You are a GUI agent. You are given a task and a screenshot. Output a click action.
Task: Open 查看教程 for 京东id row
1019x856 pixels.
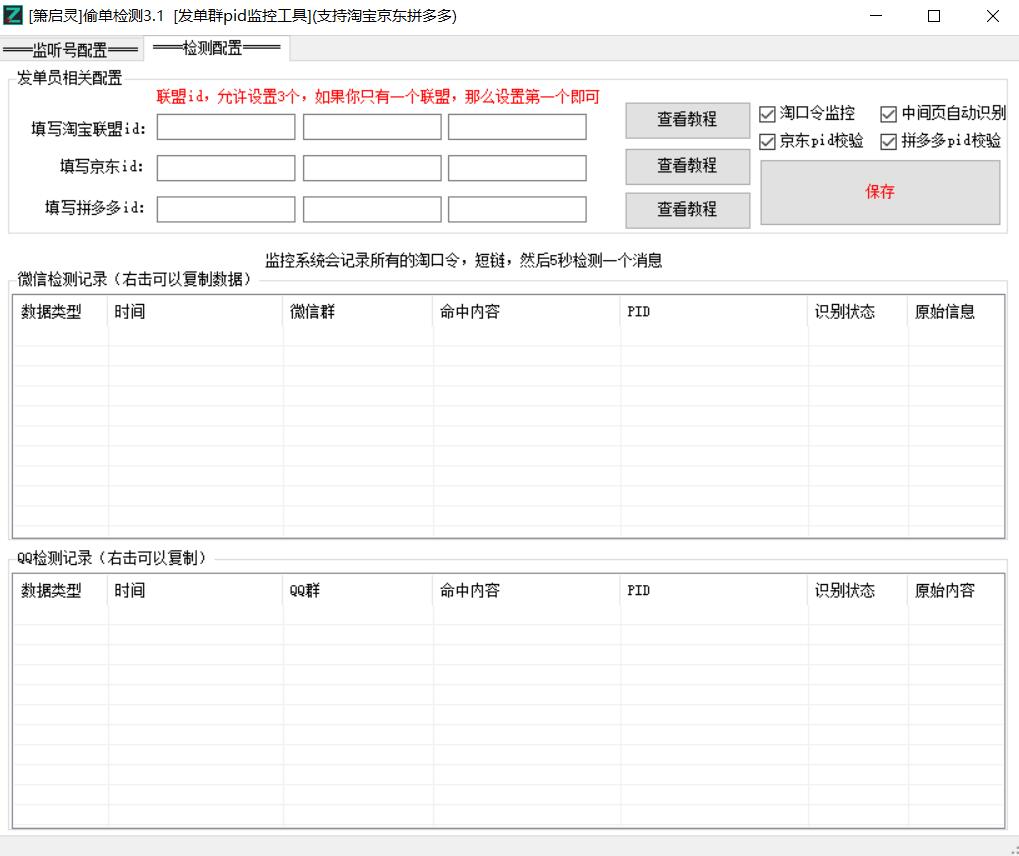[x=687, y=166]
